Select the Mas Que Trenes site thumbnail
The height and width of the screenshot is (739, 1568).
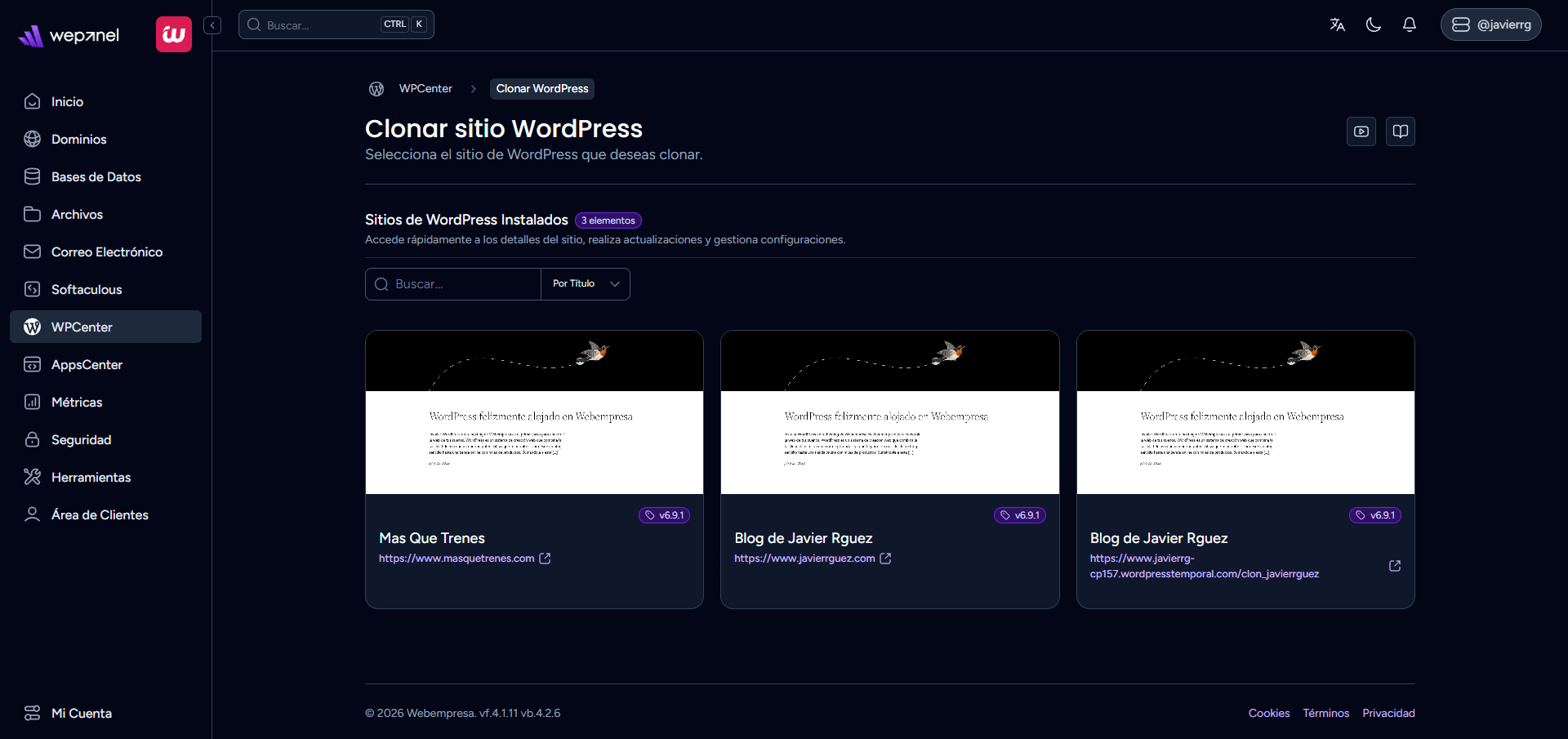(x=534, y=412)
